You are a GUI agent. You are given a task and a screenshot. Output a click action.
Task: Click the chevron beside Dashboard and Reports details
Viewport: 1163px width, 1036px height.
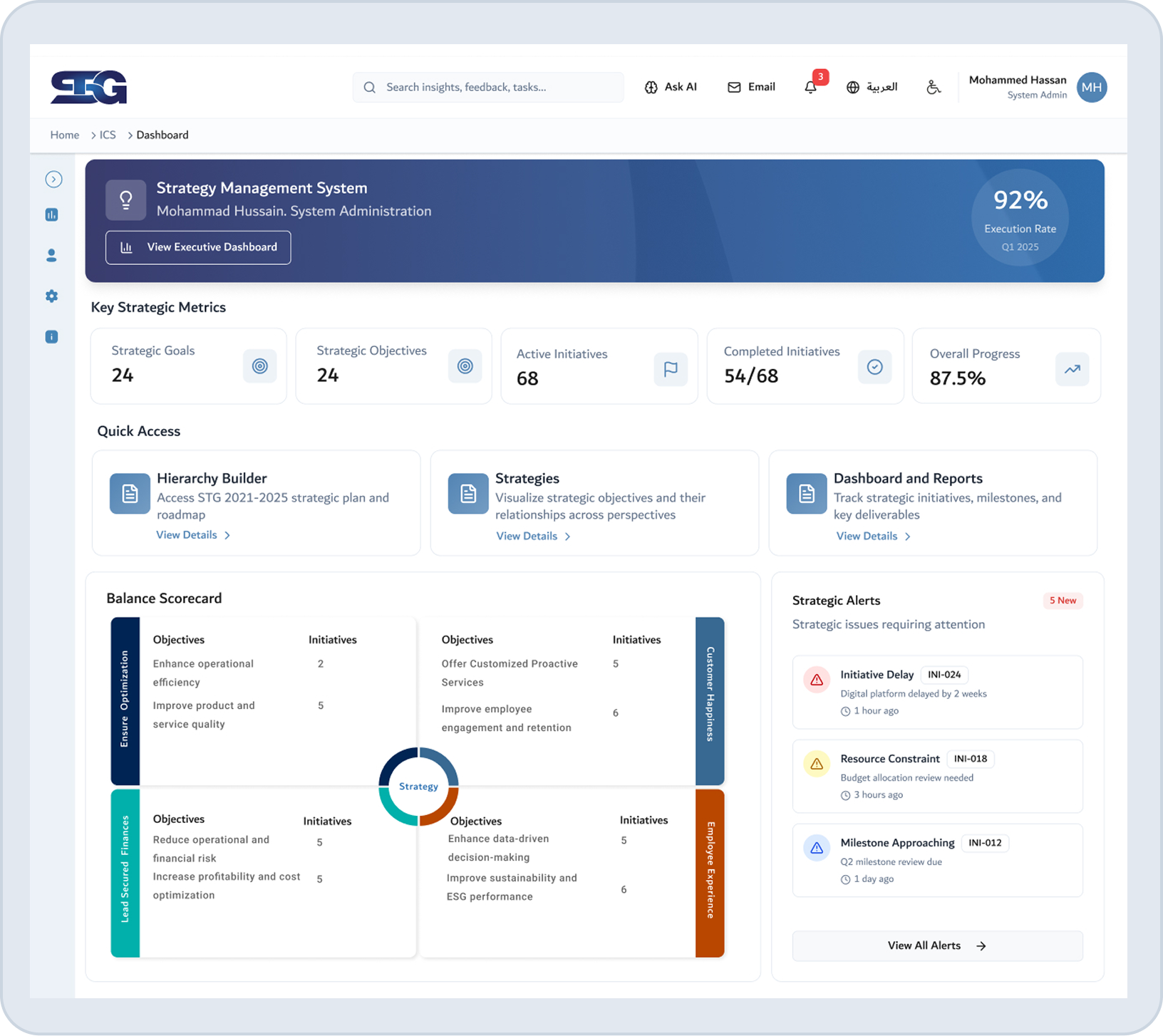coord(908,537)
